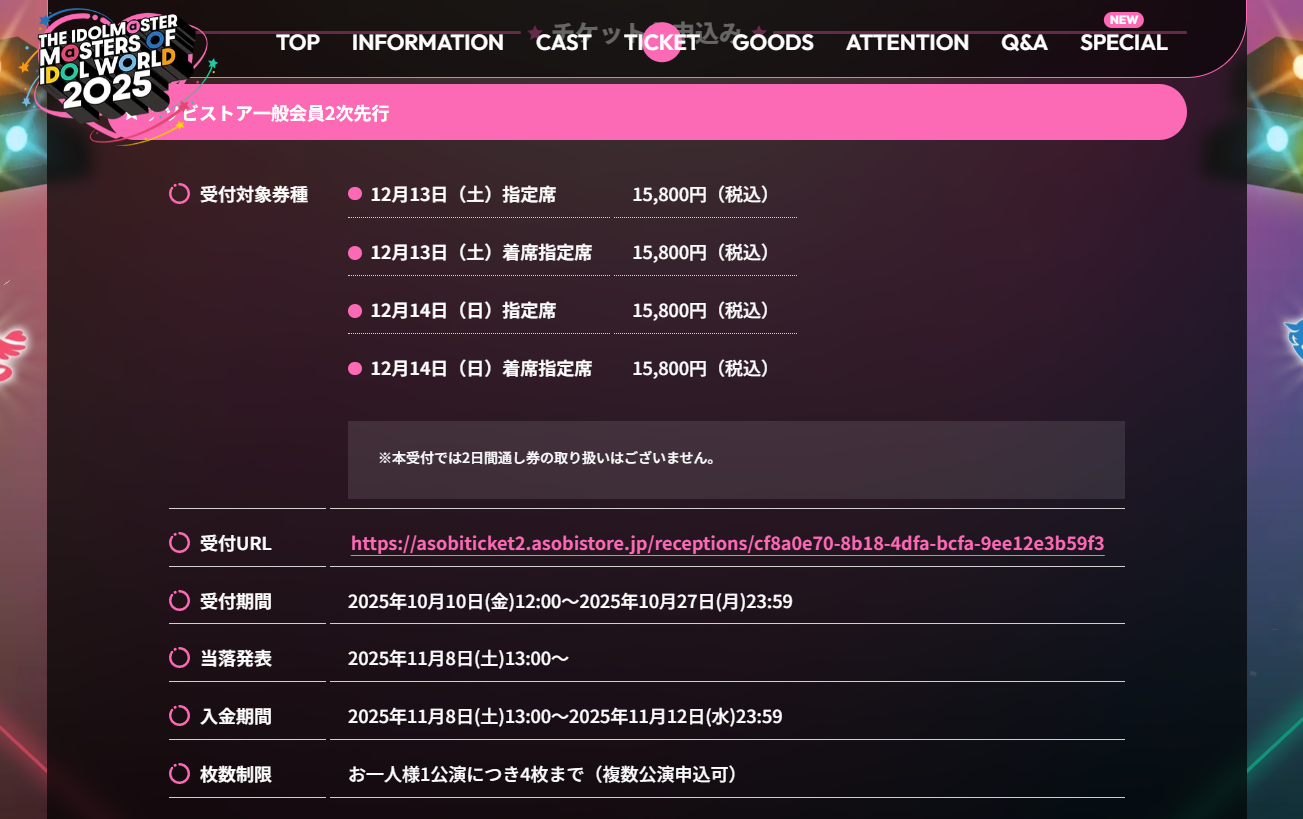This screenshot has height=819, width=1303.
Task: Click the 受付対象券種 label
Action: (254, 194)
